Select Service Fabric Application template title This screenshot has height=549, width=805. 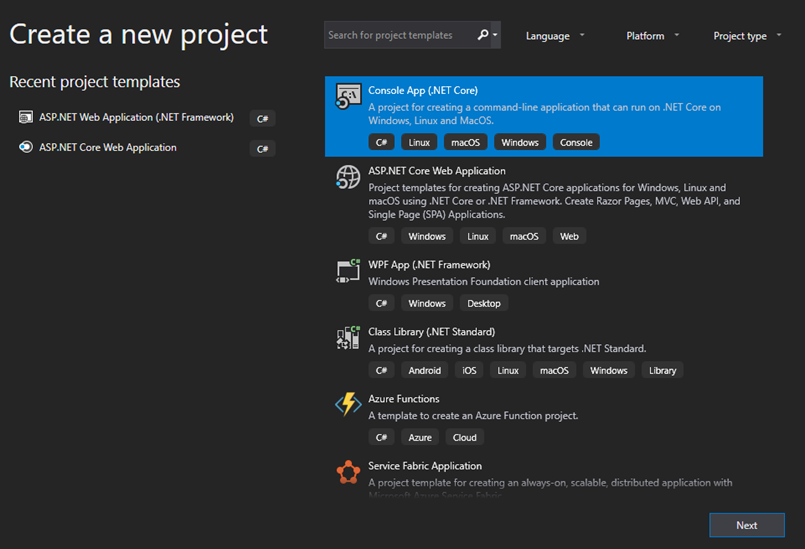tap(425, 466)
